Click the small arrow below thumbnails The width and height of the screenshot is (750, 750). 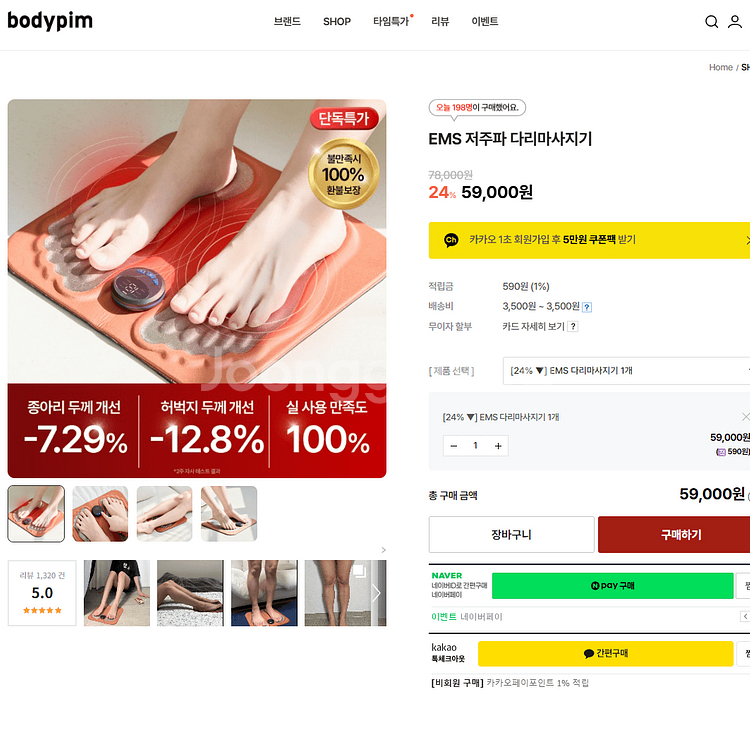[383, 550]
